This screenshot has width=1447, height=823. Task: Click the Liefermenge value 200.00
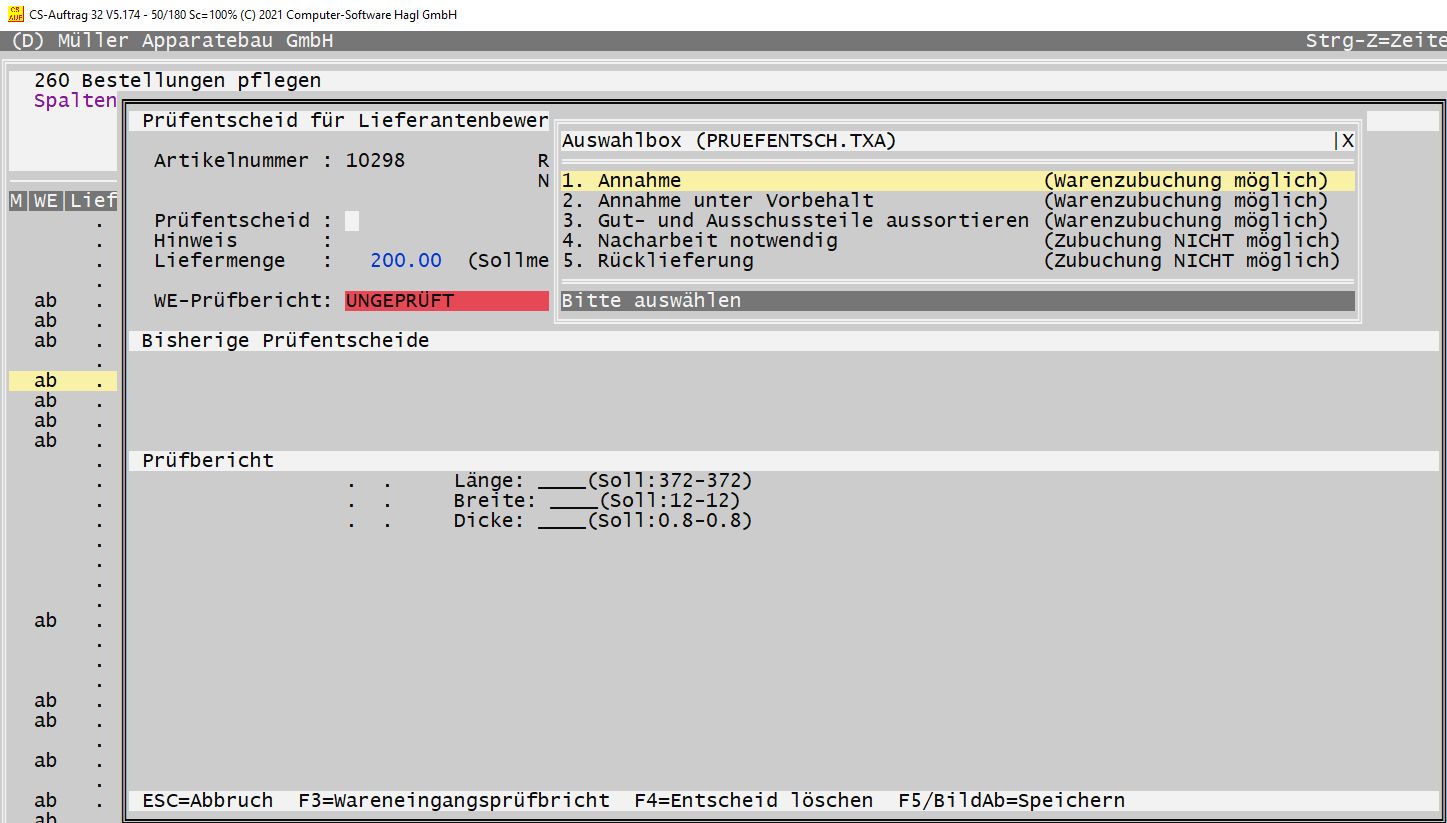[406, 261]
